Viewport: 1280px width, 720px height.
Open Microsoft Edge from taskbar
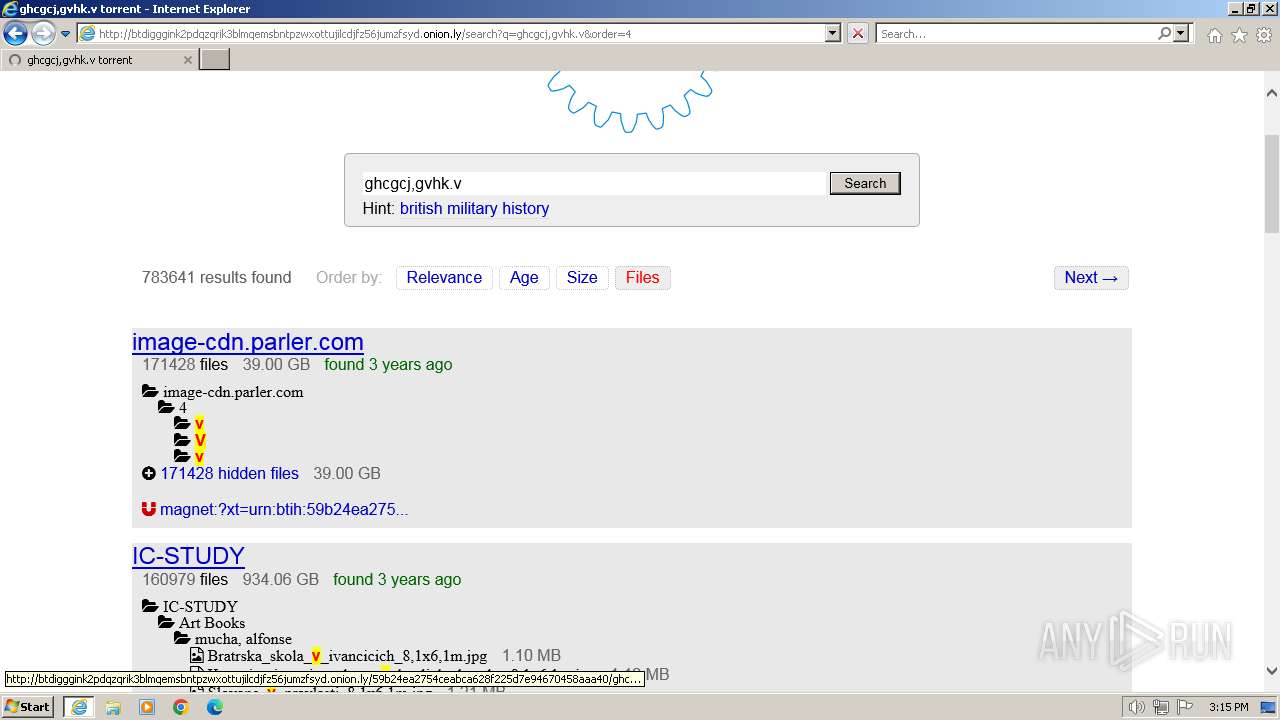click(215, 707)
